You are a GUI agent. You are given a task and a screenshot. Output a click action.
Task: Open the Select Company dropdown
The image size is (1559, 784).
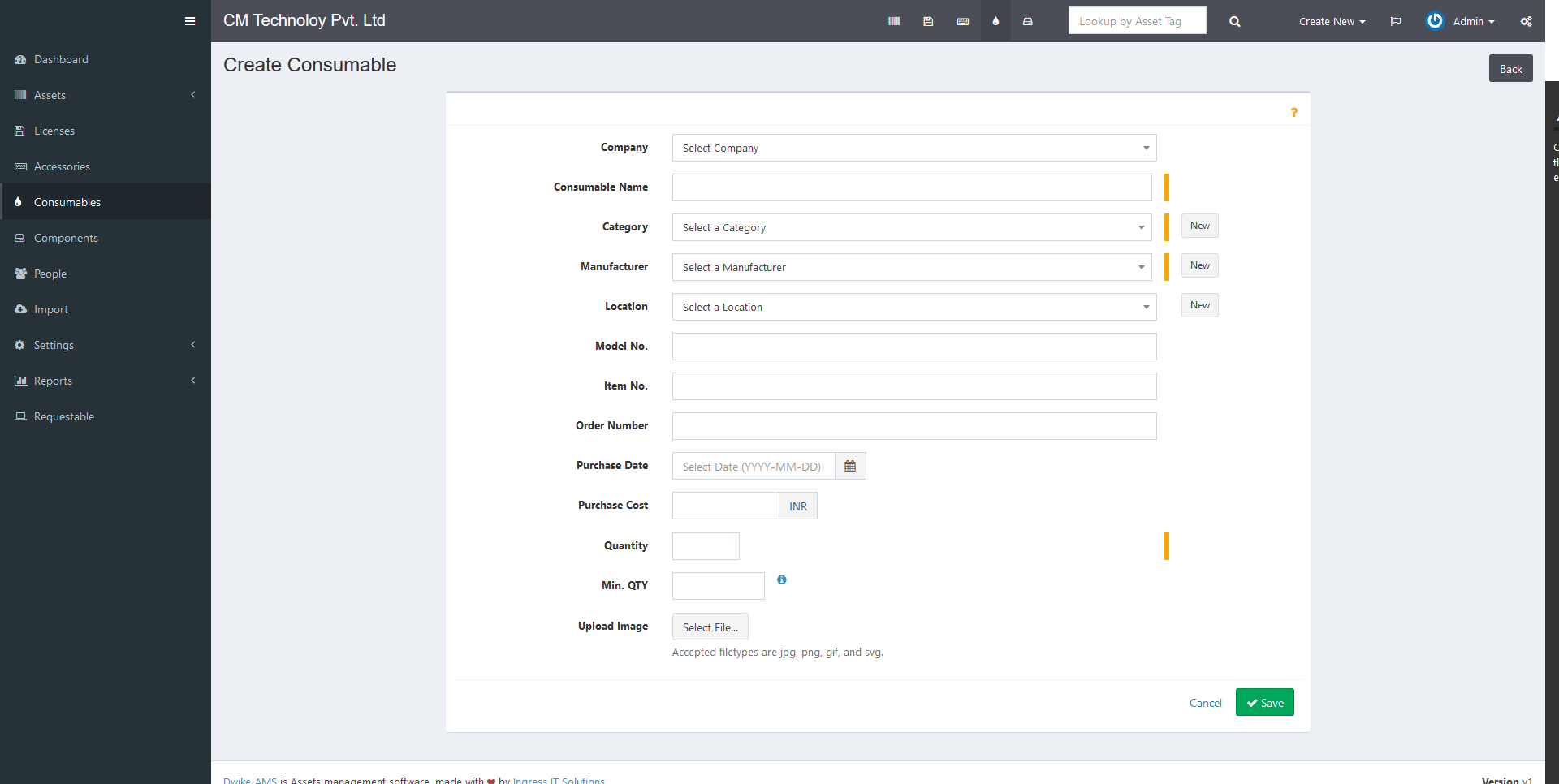pos(913,148)
